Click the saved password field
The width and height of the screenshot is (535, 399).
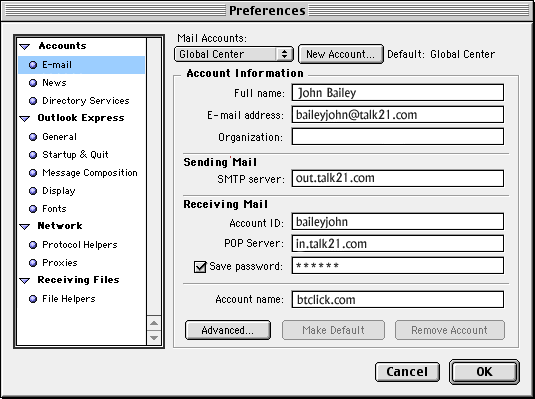click(397, 266)
